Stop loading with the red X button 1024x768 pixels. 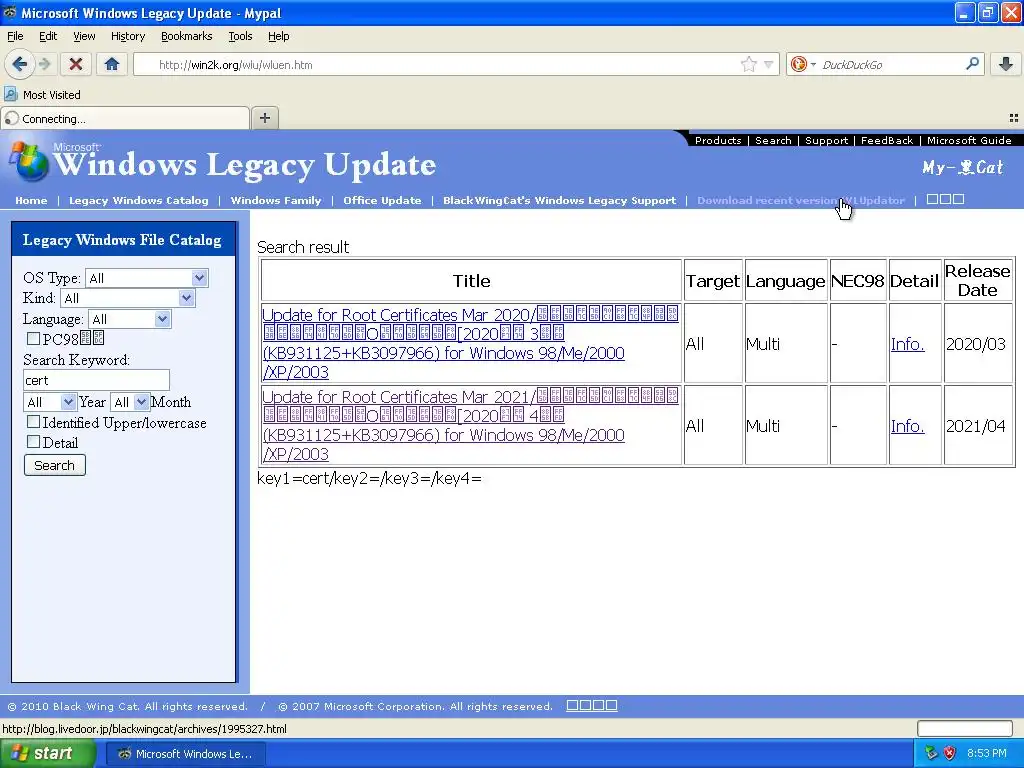(x=76, y=64)
